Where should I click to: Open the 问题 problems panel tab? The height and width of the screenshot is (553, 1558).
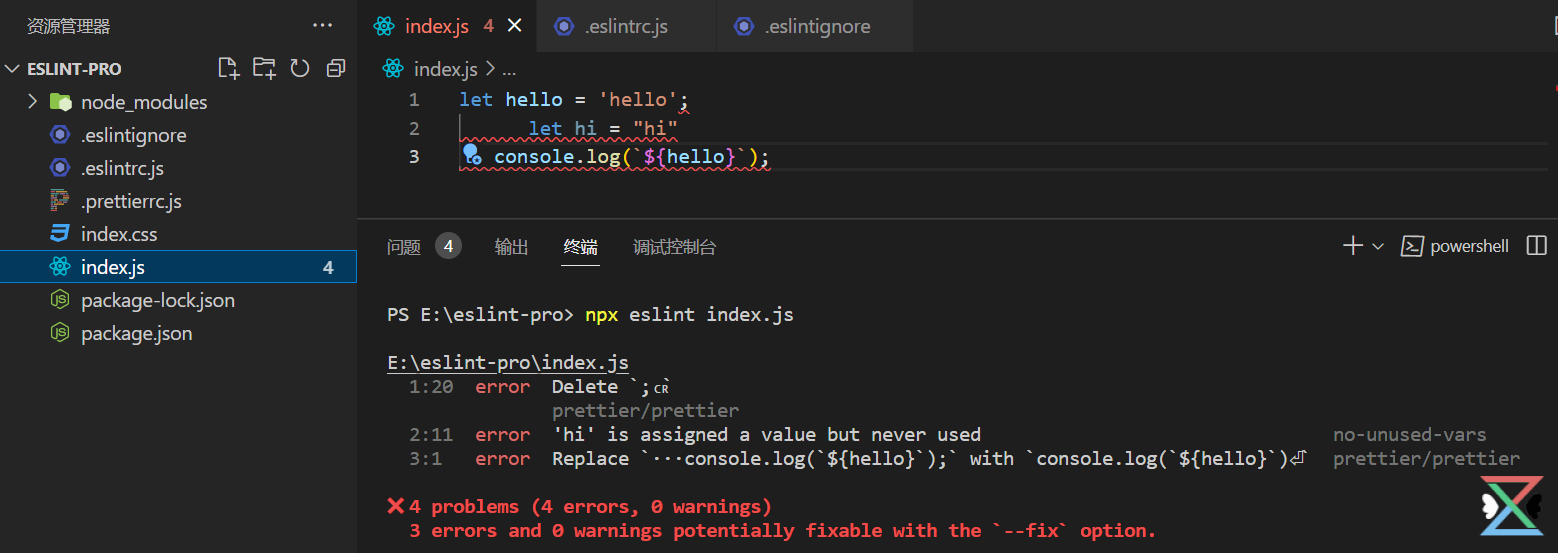404,247
